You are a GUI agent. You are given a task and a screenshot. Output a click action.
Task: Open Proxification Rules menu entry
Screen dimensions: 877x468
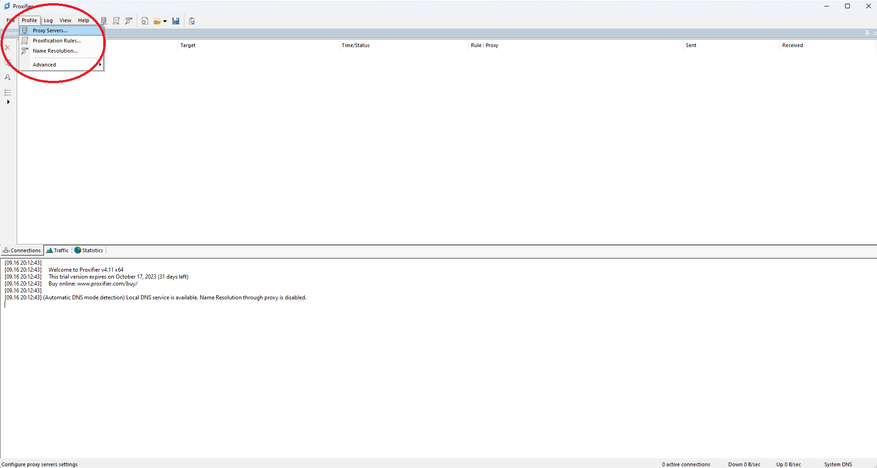[61, 41]
